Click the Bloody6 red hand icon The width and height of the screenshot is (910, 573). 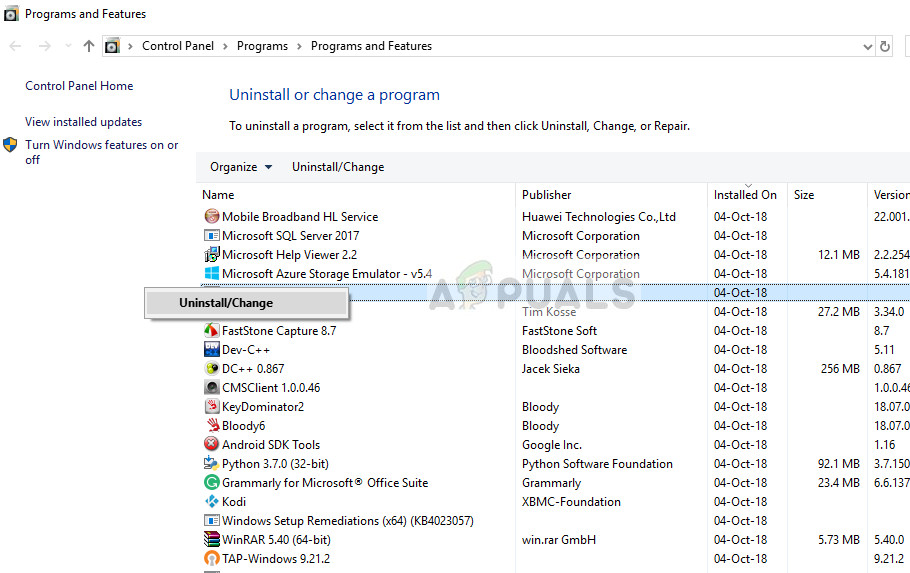(x=213, y=426)
